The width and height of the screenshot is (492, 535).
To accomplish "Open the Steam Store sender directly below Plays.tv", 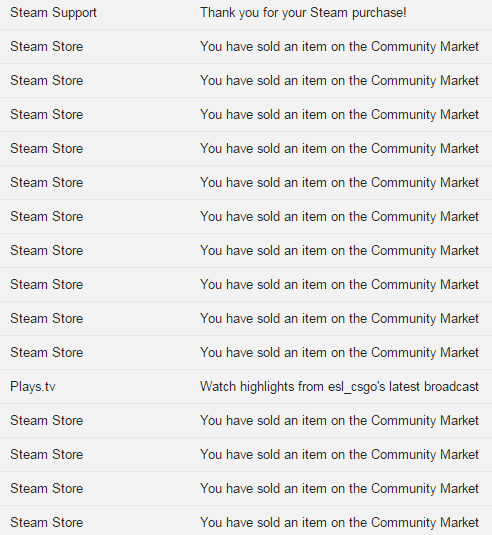I will [47, 420].
